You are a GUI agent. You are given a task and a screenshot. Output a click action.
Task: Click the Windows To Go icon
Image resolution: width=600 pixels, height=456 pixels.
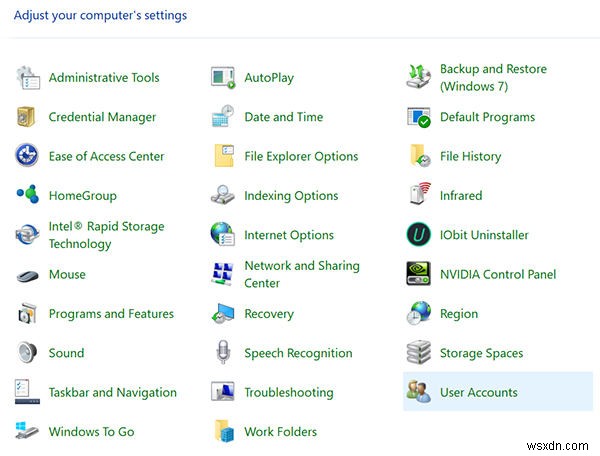27,430
